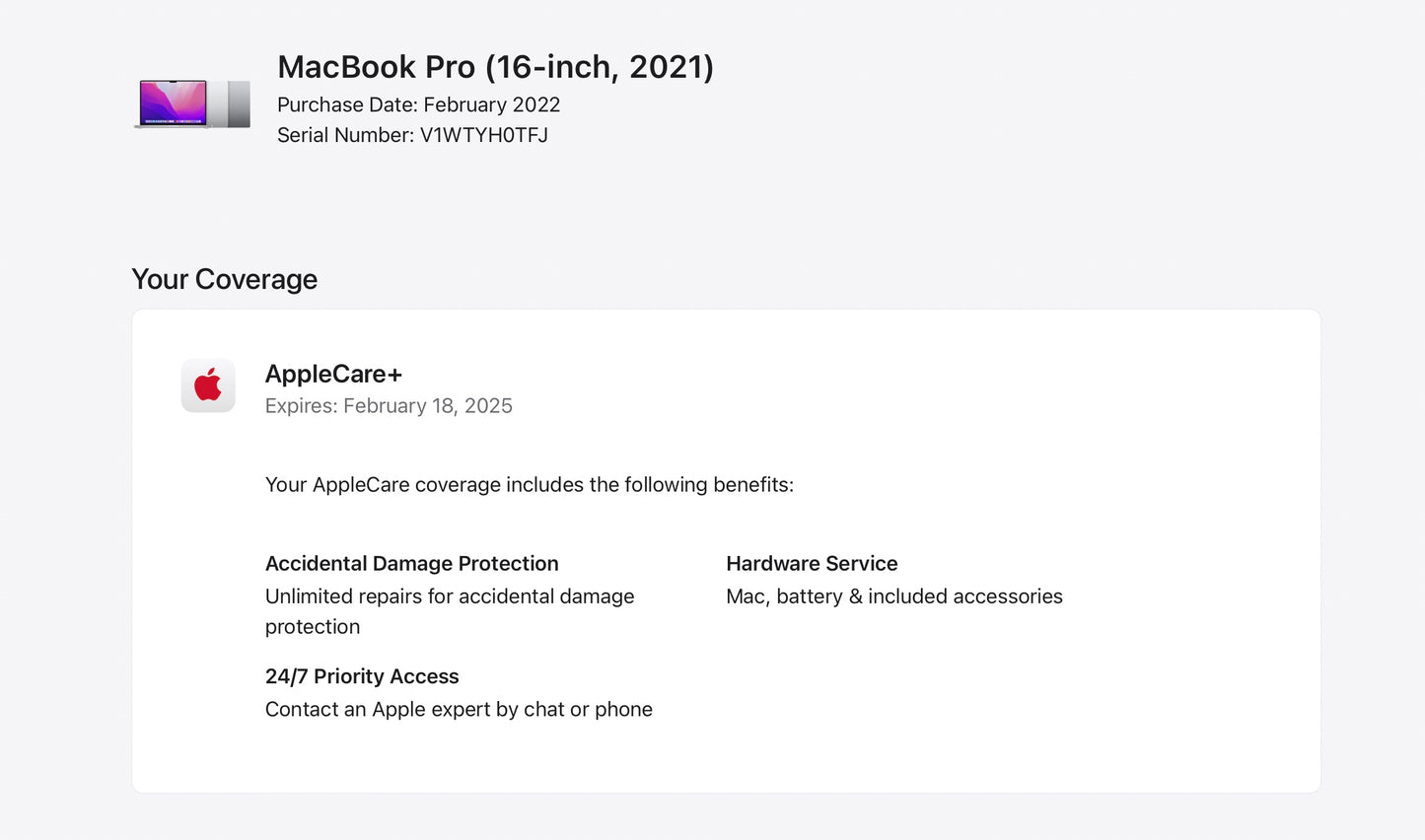Screen dimensions: 1425x840
Task: Click the coverage benefits intro sentence
Action: [529, 485]
